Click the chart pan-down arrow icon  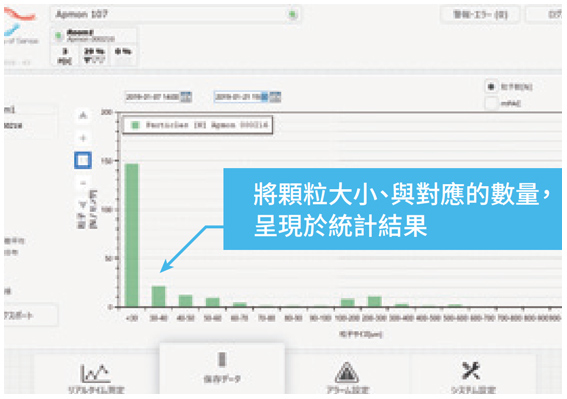83,205
